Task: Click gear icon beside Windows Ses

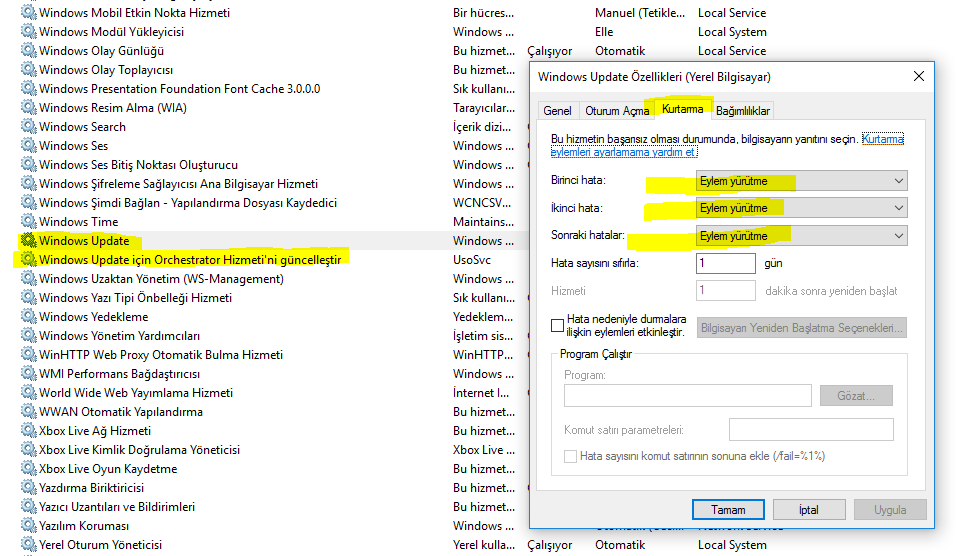Action: (x=29, y=145)
